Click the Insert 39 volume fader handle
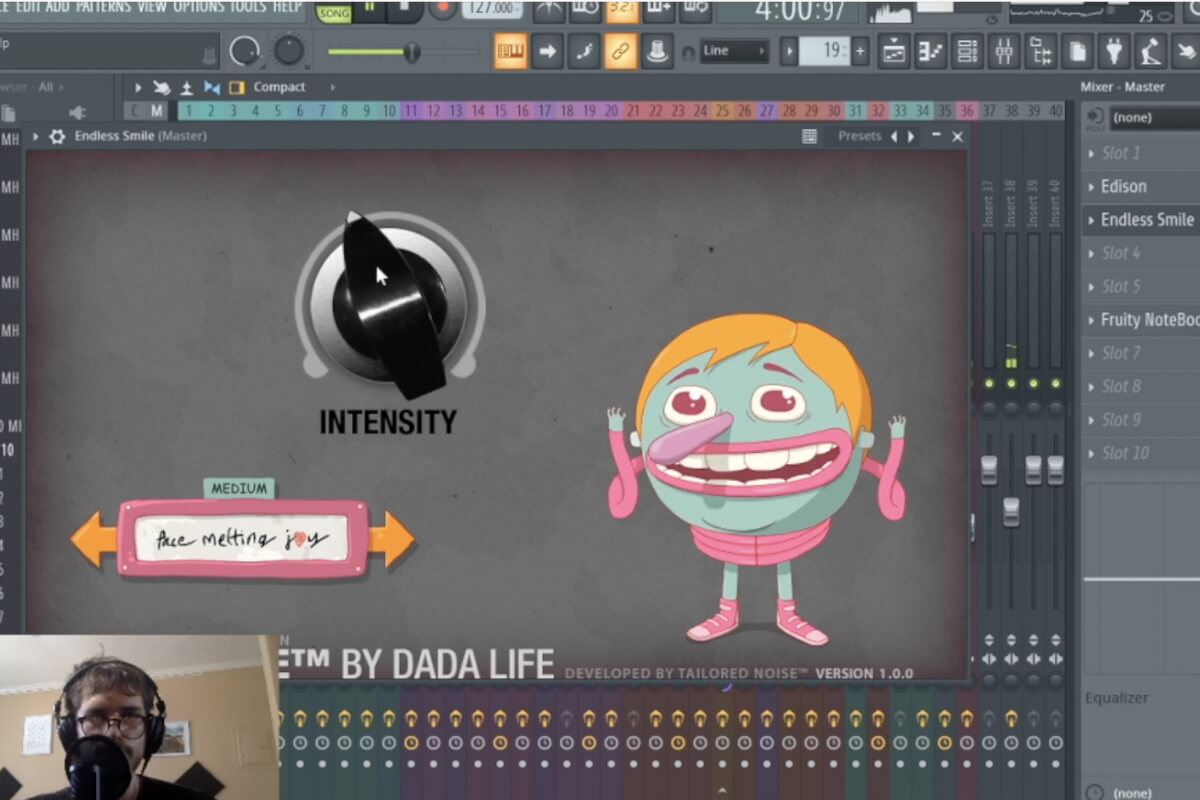The width and height of the screenshot is (1200, 800). click(x=1033, y=470)
